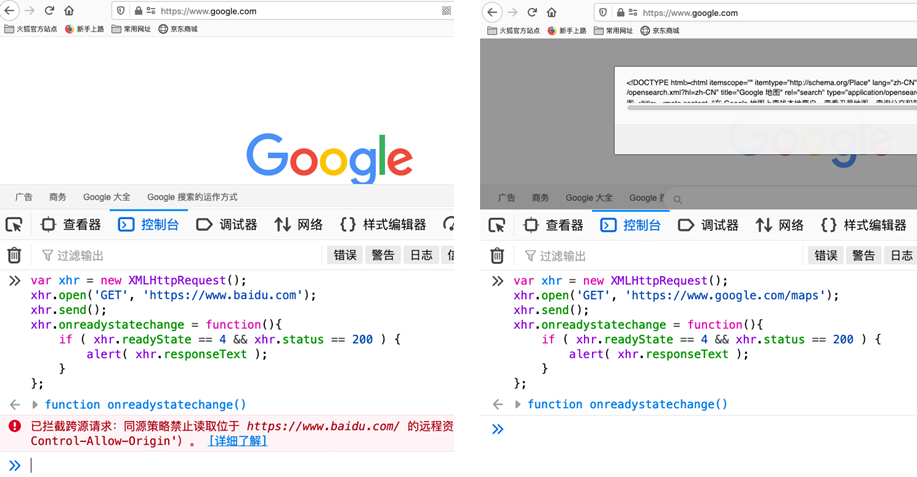
Task: Click horizontal scrollbar in the alert dialog
Action: (x=772, y=108)
